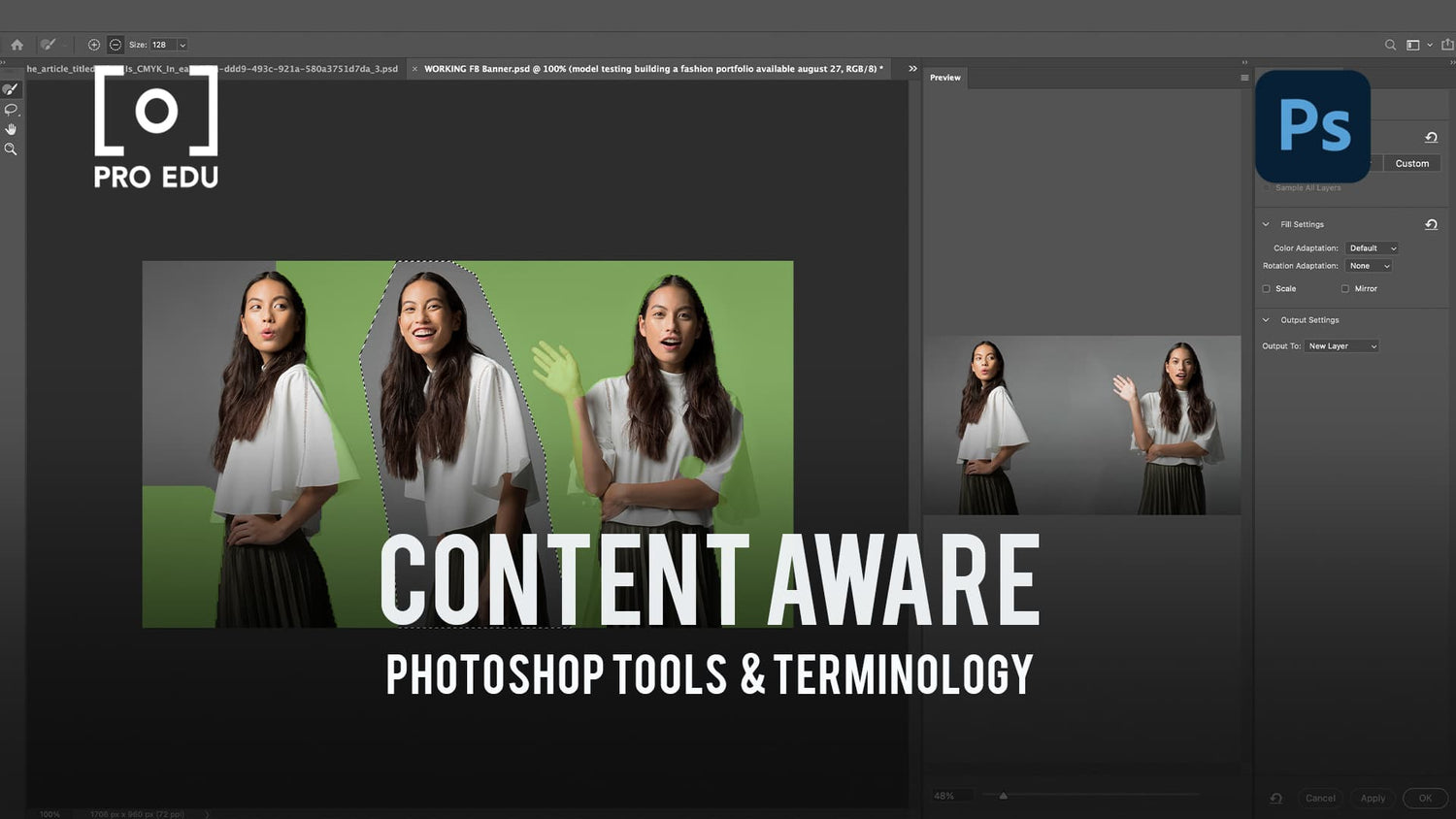The image size is (1456, 819).
Task: Select the Lasso tool in the left toolbar
Action: [x=11, y=109]
